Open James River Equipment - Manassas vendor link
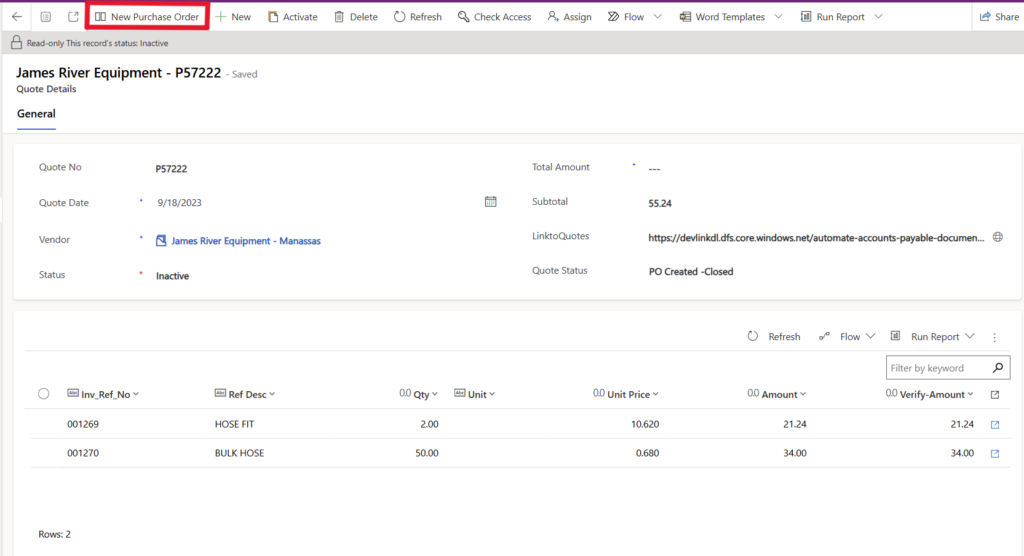This screenshot has width=1024, height=556. pyautogui.click(x=245, y=241)
